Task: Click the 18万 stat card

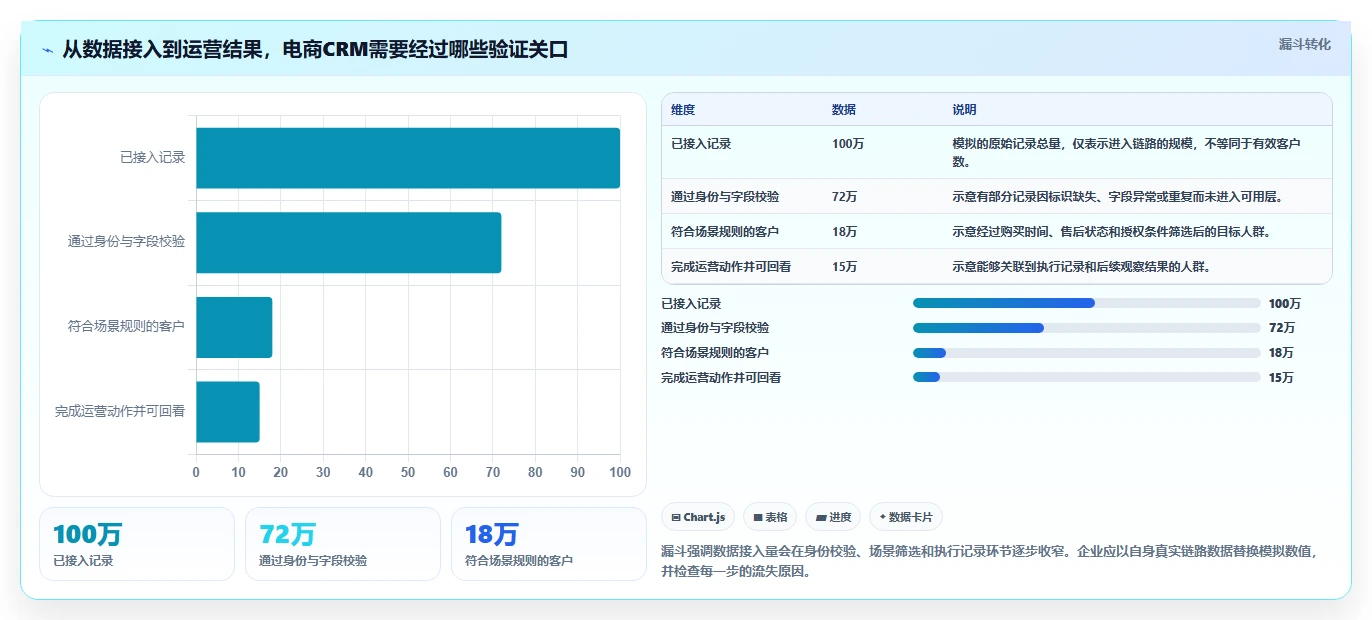Action: coord(549,544)
